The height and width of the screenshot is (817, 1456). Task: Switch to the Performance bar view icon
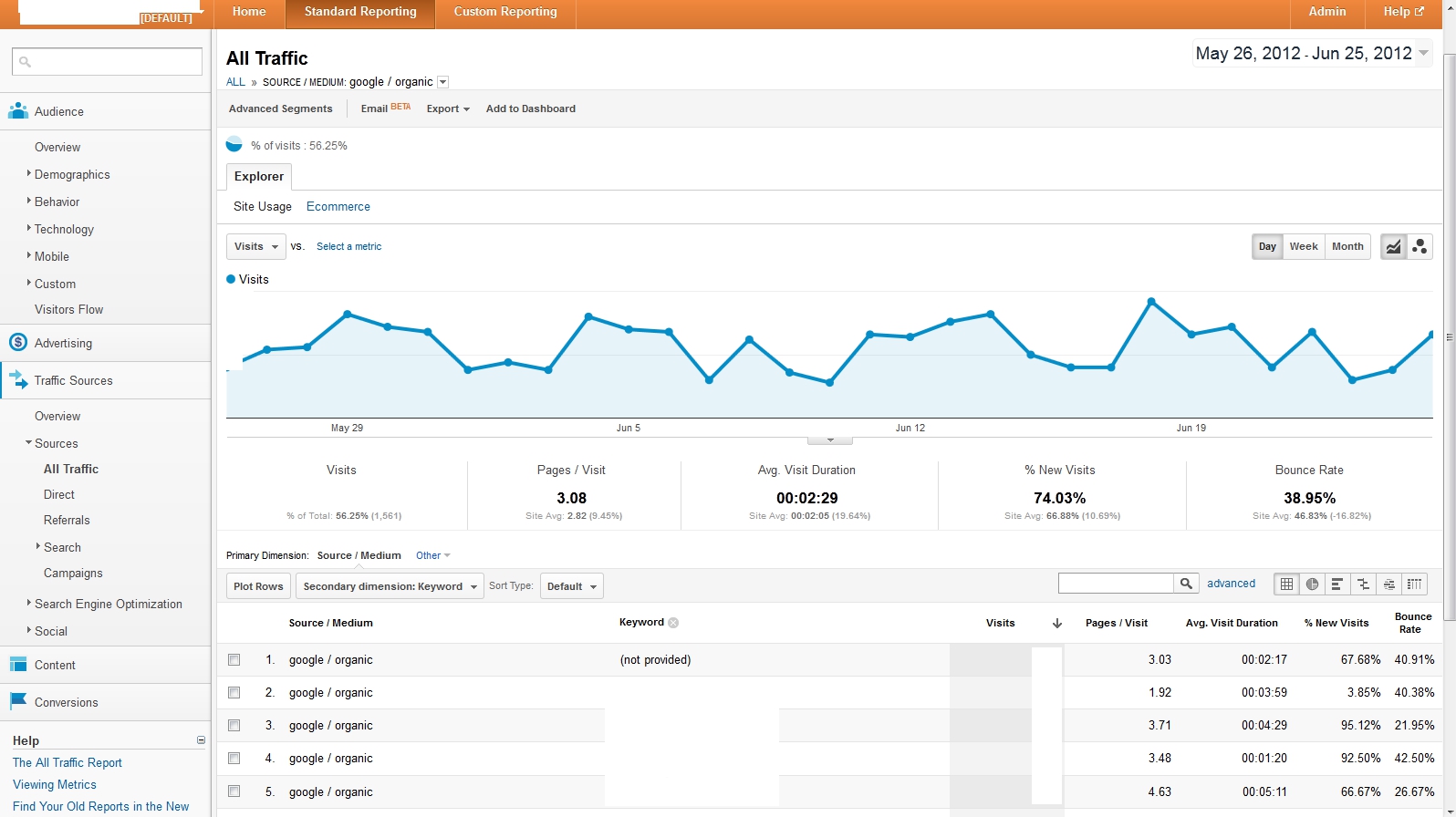[x=1337, y=584]
